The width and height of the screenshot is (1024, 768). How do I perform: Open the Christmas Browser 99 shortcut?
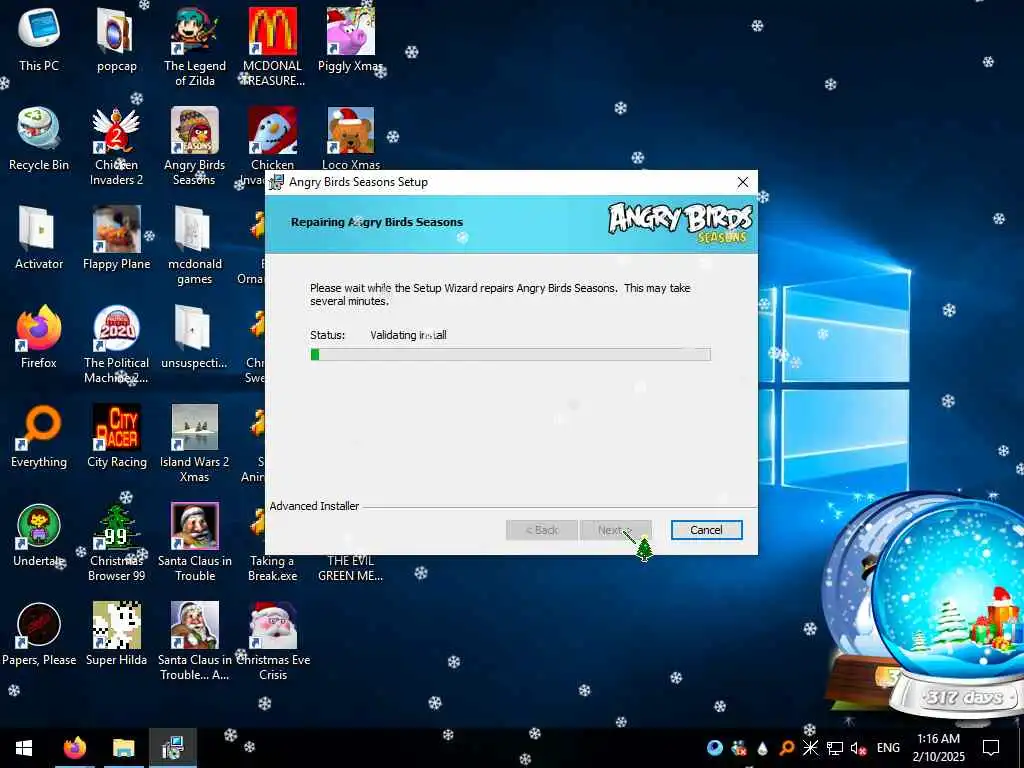coord(116,542)
